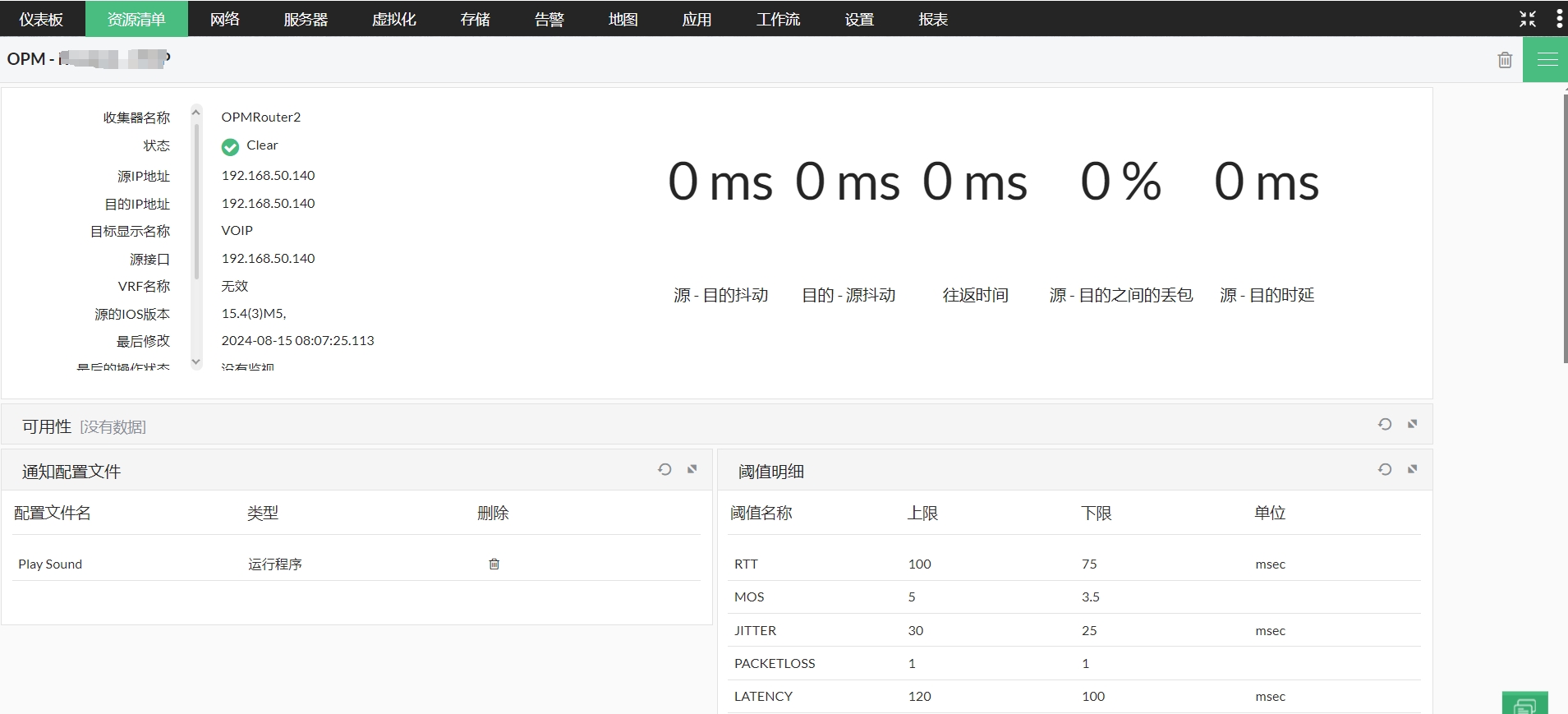Click the 源 - 目的时延 metric label
1568x714 pixels.
1267,295
